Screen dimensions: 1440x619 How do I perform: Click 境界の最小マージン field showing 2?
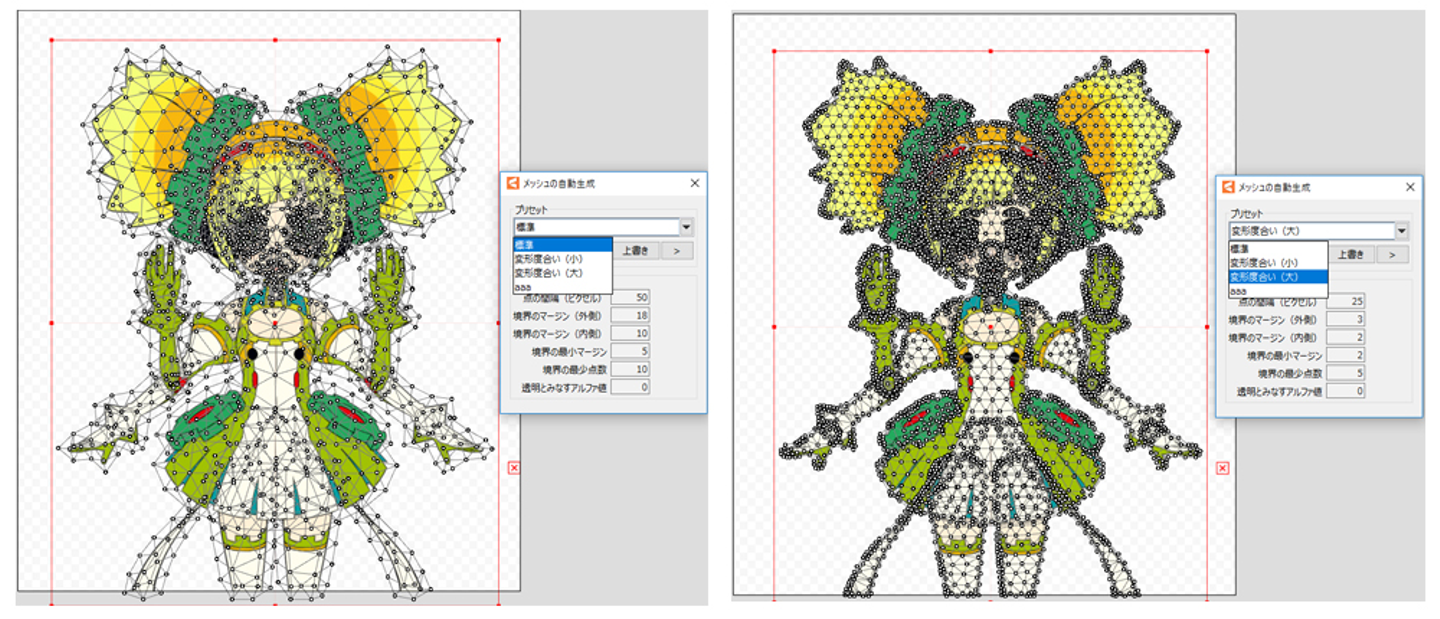(x=1346, y=355)
